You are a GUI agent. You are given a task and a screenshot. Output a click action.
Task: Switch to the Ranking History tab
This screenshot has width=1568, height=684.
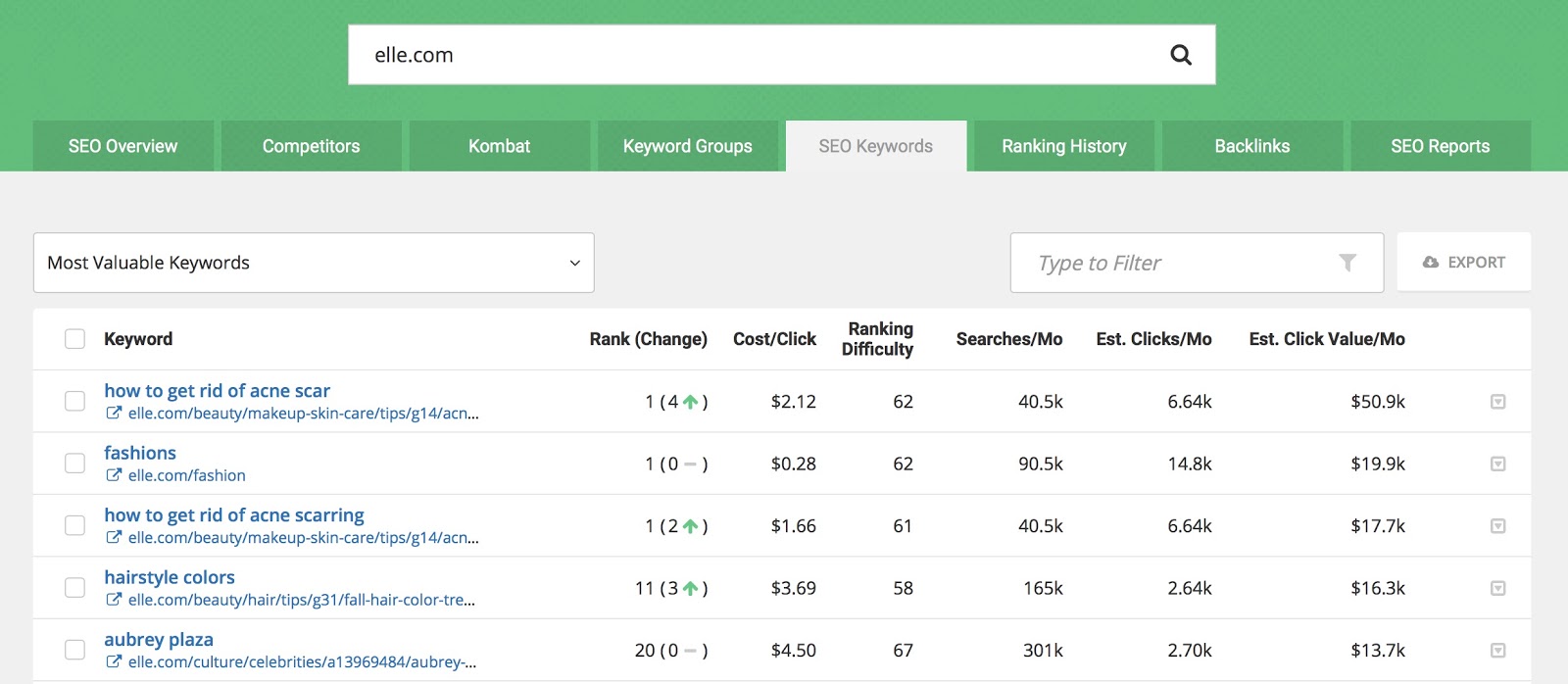(1063, 146)
